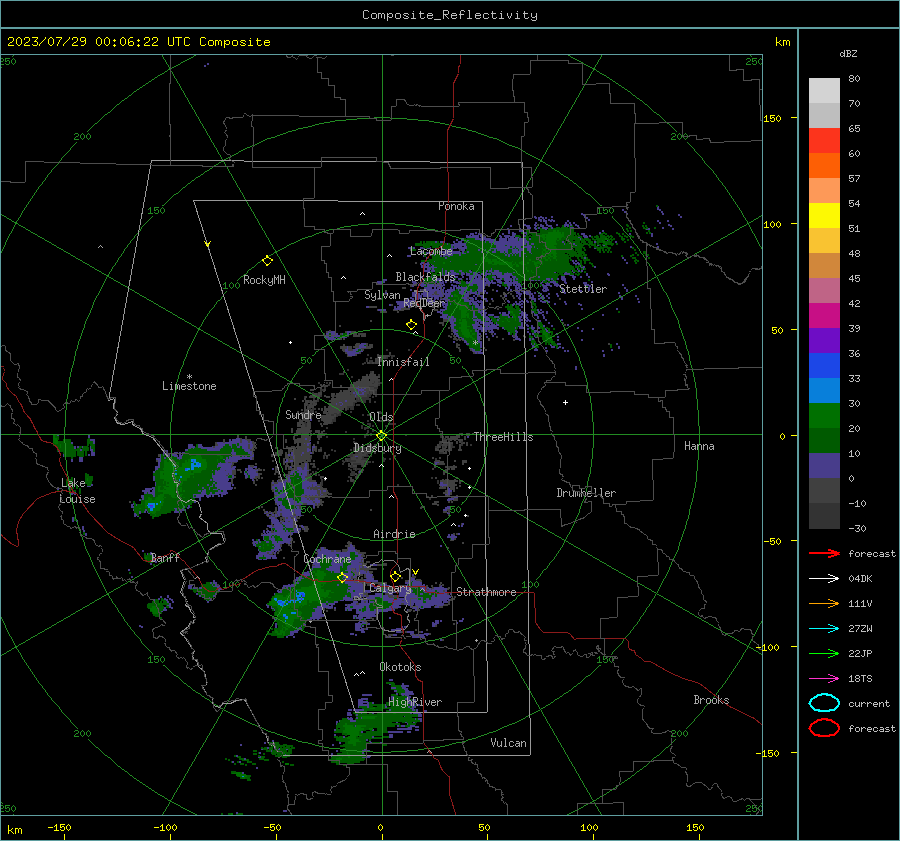Click the Sundre label
Image resolution: width=900 pixels, height=841 pixels.
coord(303,414)
